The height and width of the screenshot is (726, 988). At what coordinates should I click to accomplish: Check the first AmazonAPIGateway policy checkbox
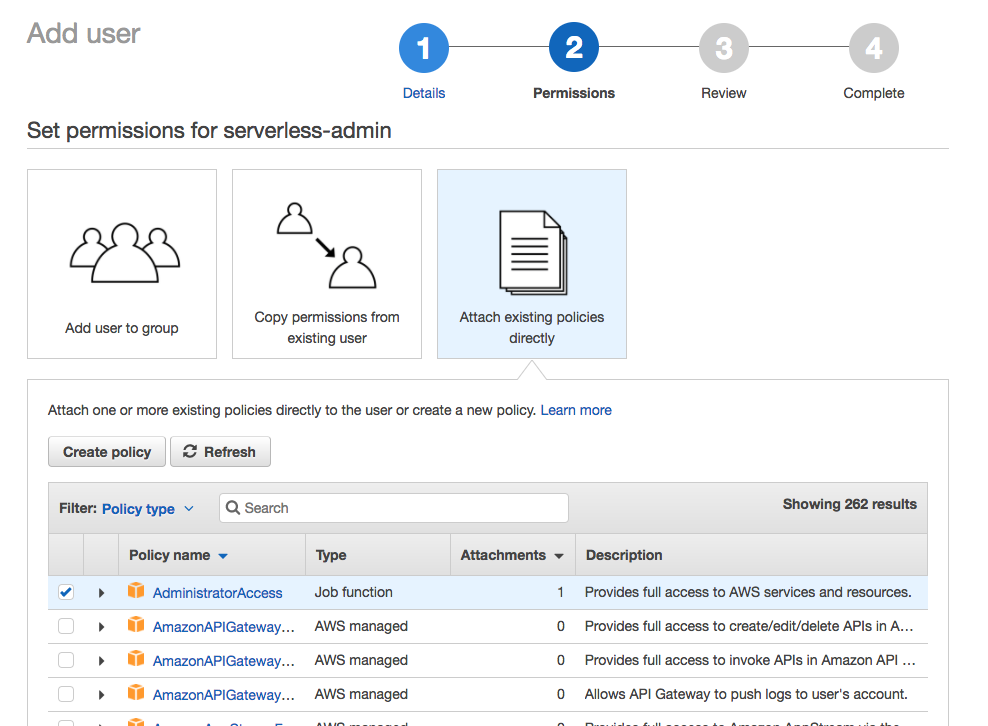click(x=66, y=626)
